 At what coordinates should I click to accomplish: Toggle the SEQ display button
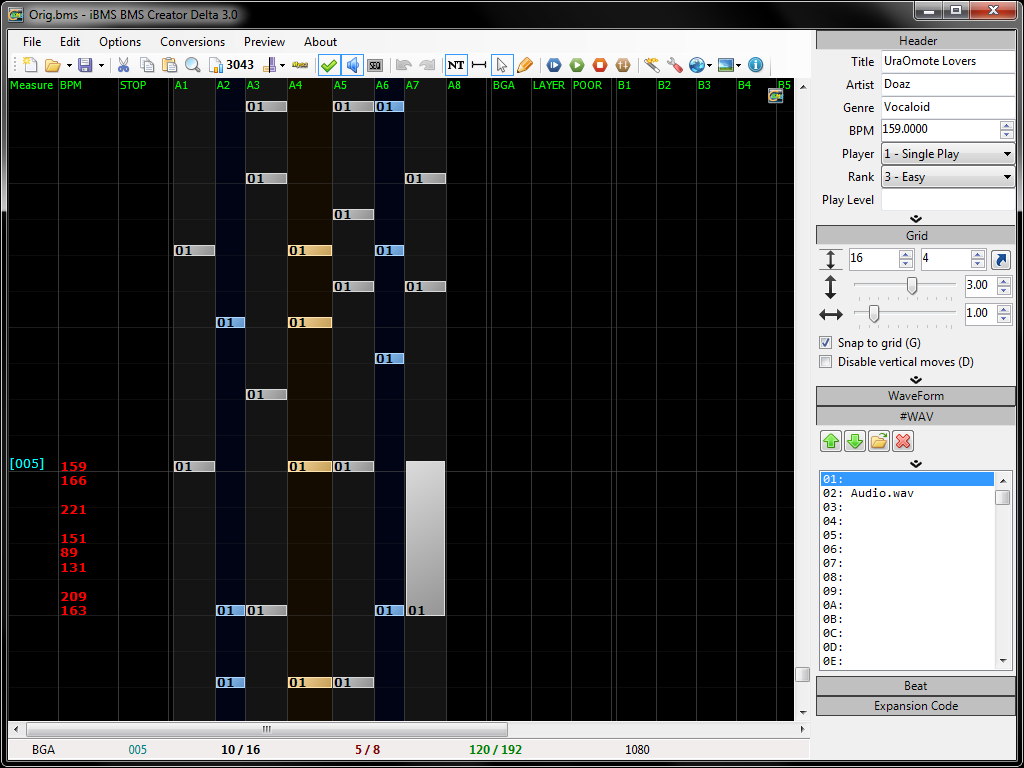point(375,65)
